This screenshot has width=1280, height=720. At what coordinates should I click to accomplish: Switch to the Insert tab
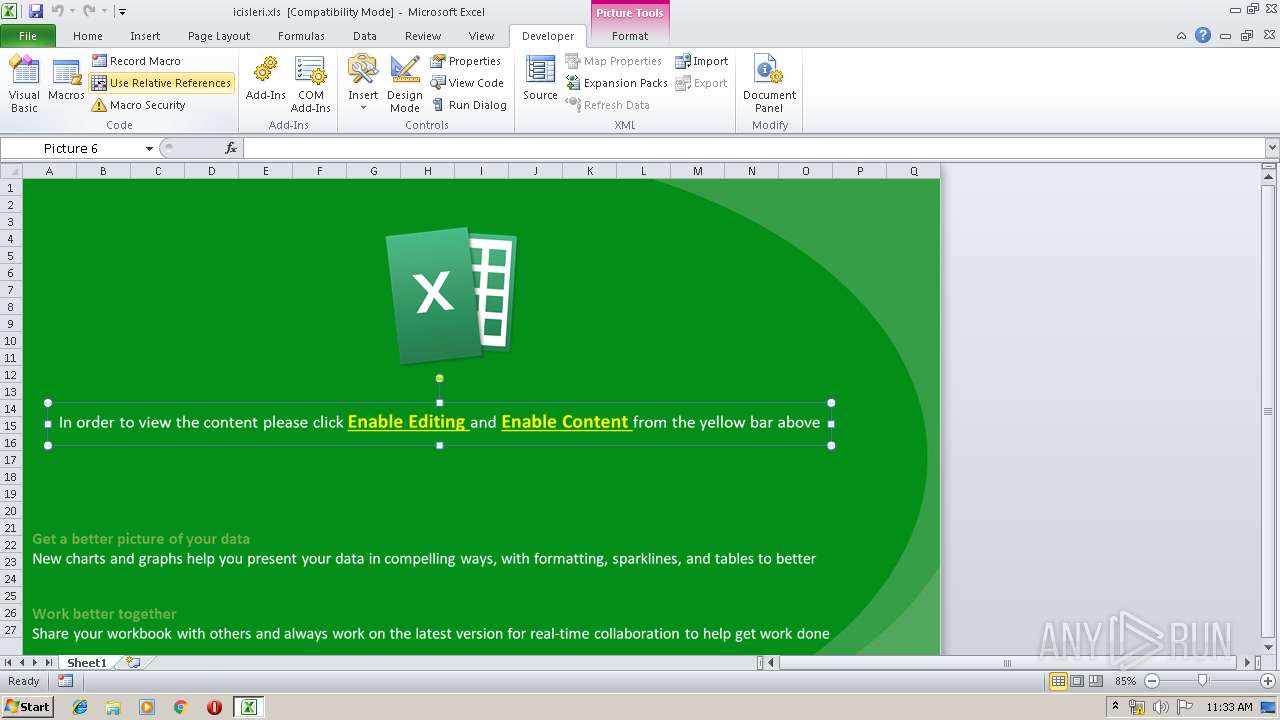(x=145, y=36)
